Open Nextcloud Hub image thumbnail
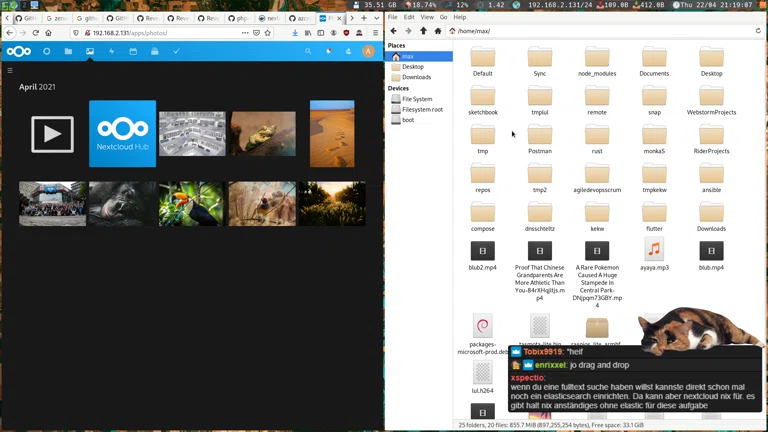 [x=122, y=134]
